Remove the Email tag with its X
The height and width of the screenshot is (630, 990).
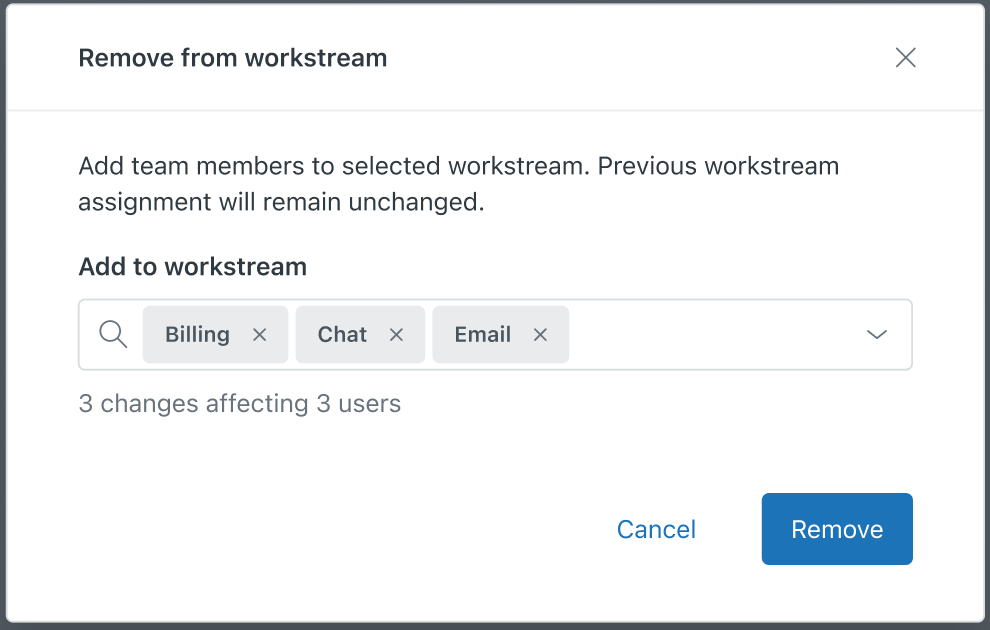click(540, 335)
